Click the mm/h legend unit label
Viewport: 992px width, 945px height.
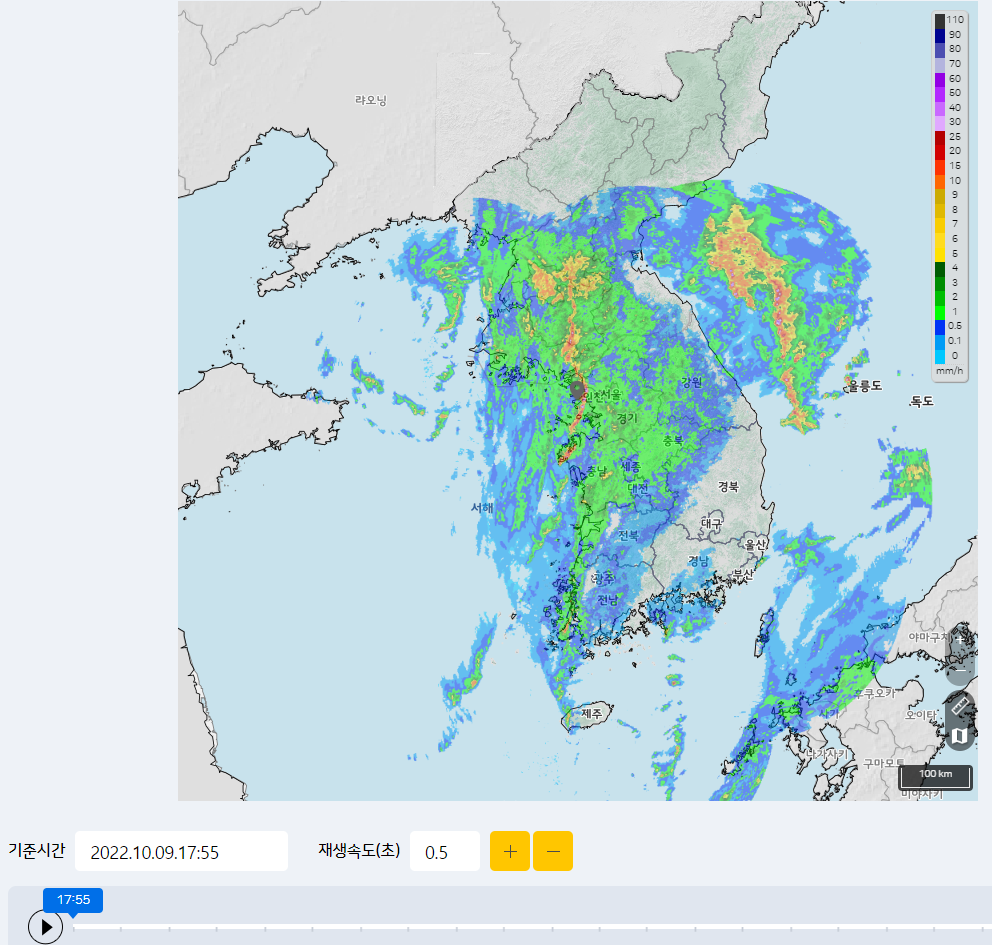(x=949, y=371)
